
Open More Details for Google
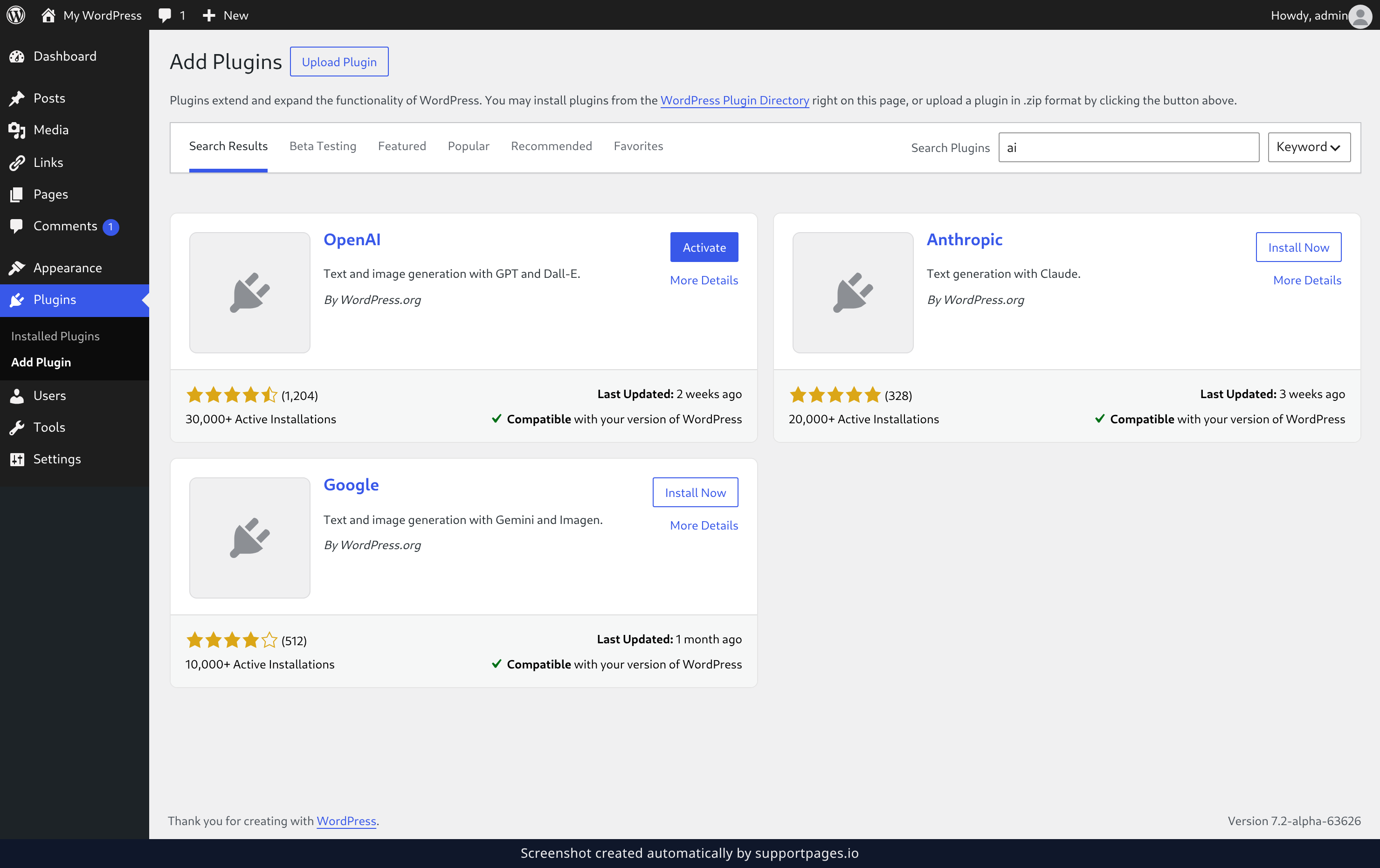pos(704,525)
